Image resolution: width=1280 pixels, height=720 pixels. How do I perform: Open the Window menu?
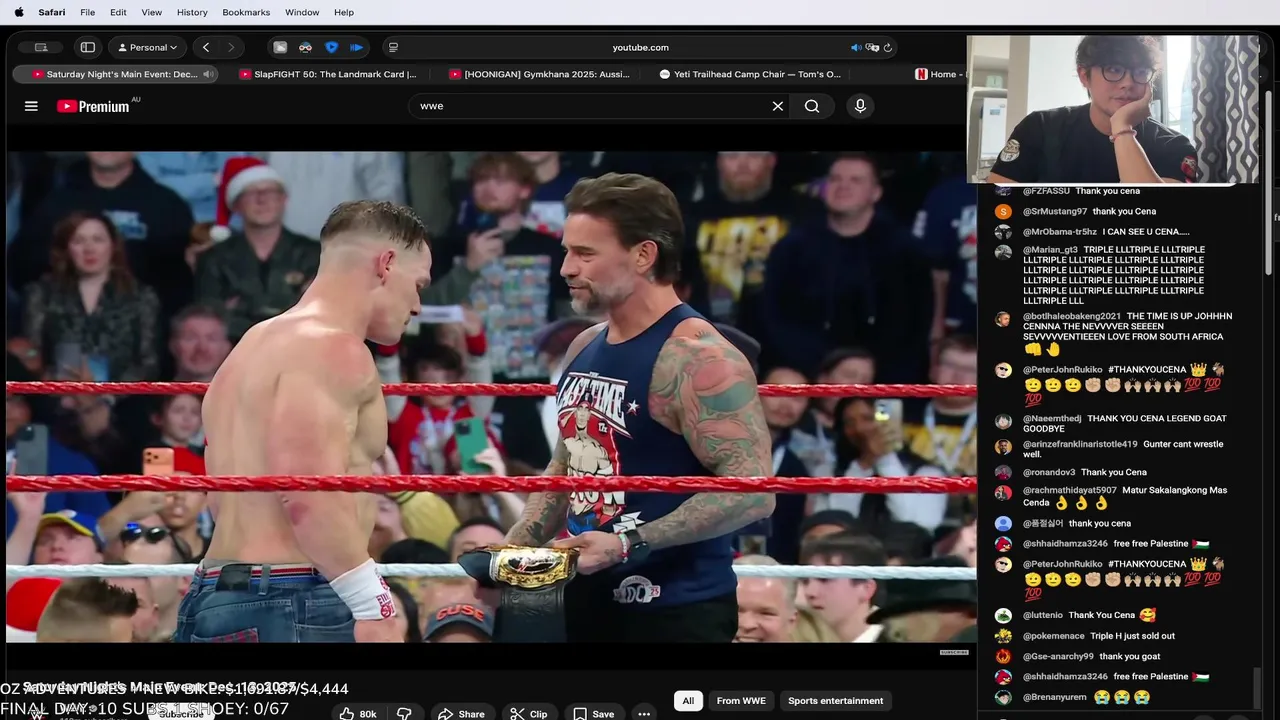pos(302,12)
